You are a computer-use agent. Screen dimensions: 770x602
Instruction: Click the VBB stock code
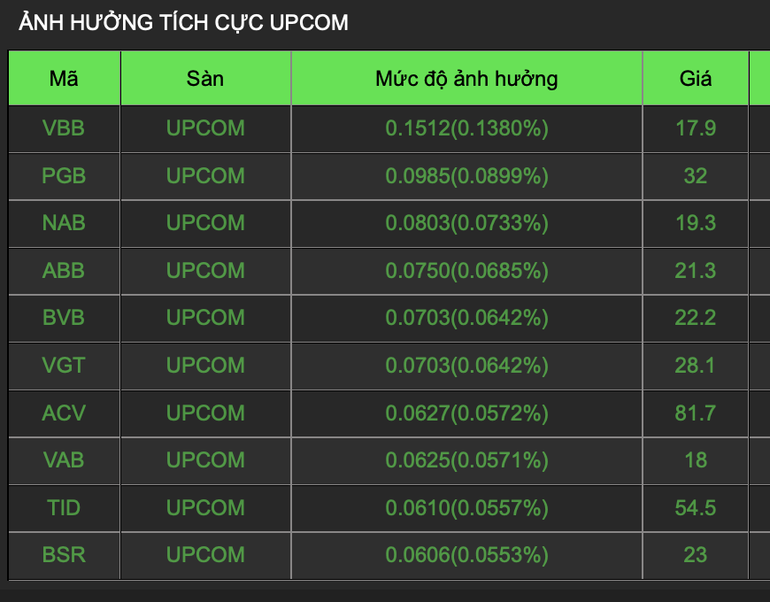pos(64,128)
